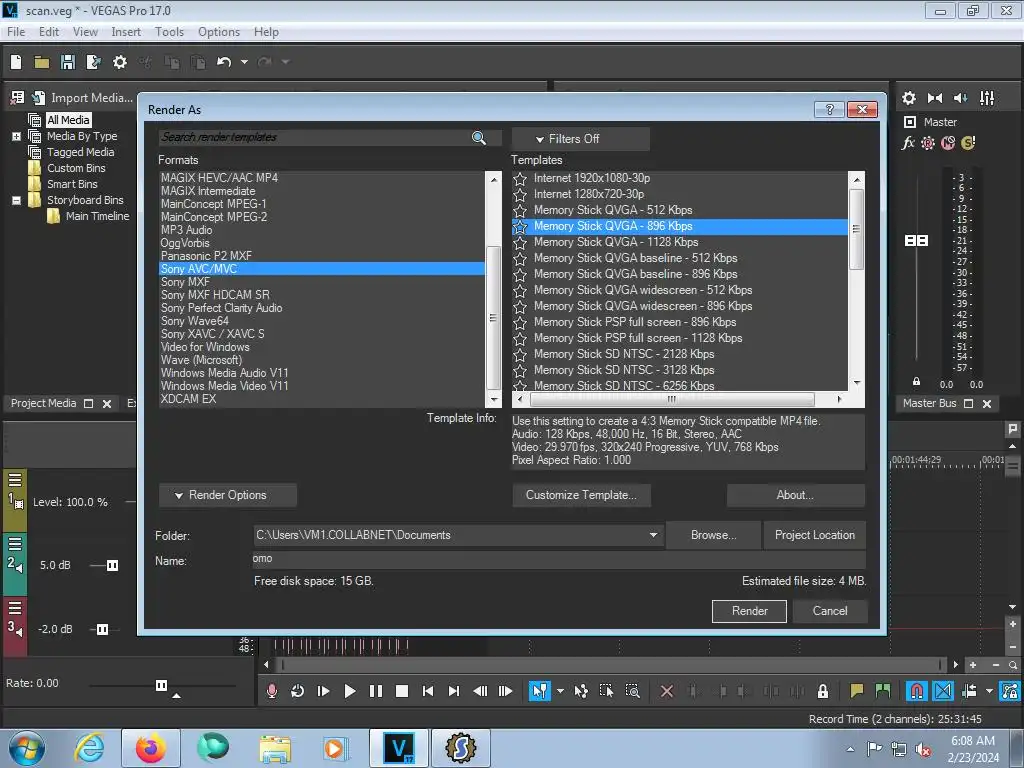The width and height of the screenshot is (1024, 768).
Task: Click the Browse button
Action: point(713,535)
